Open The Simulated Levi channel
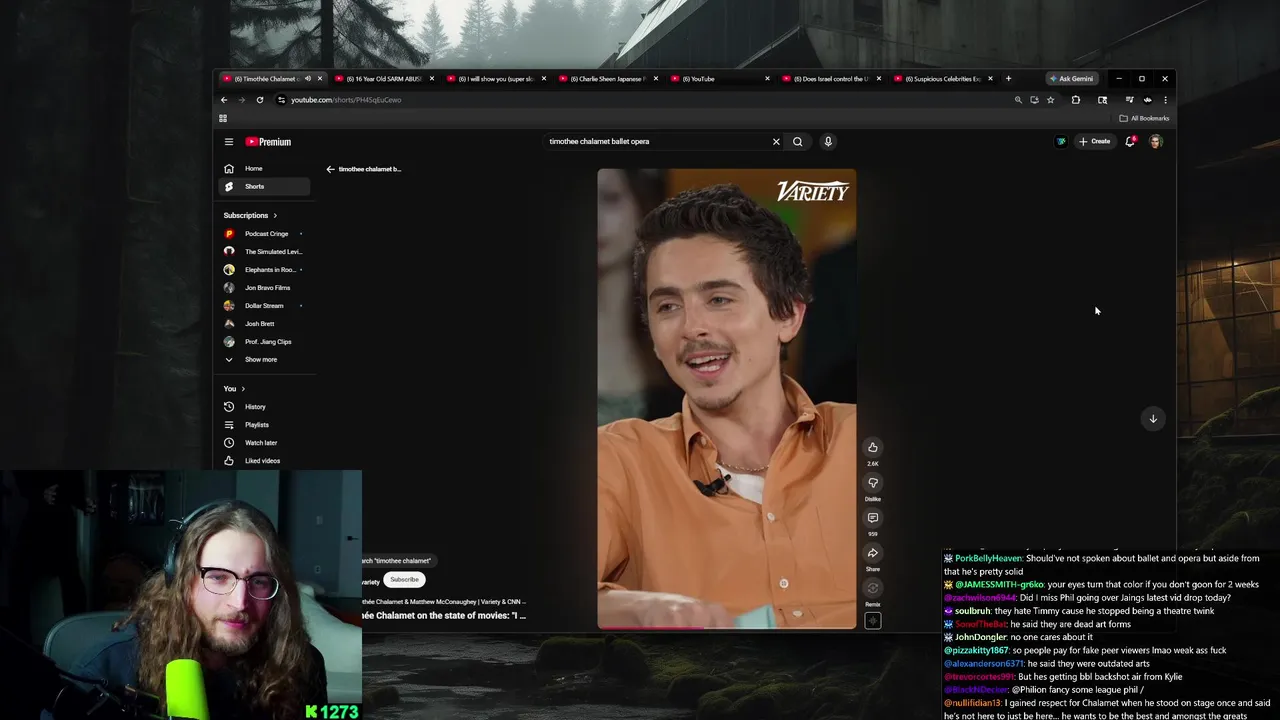The image size is (1280, 720). tap(264, 251)
